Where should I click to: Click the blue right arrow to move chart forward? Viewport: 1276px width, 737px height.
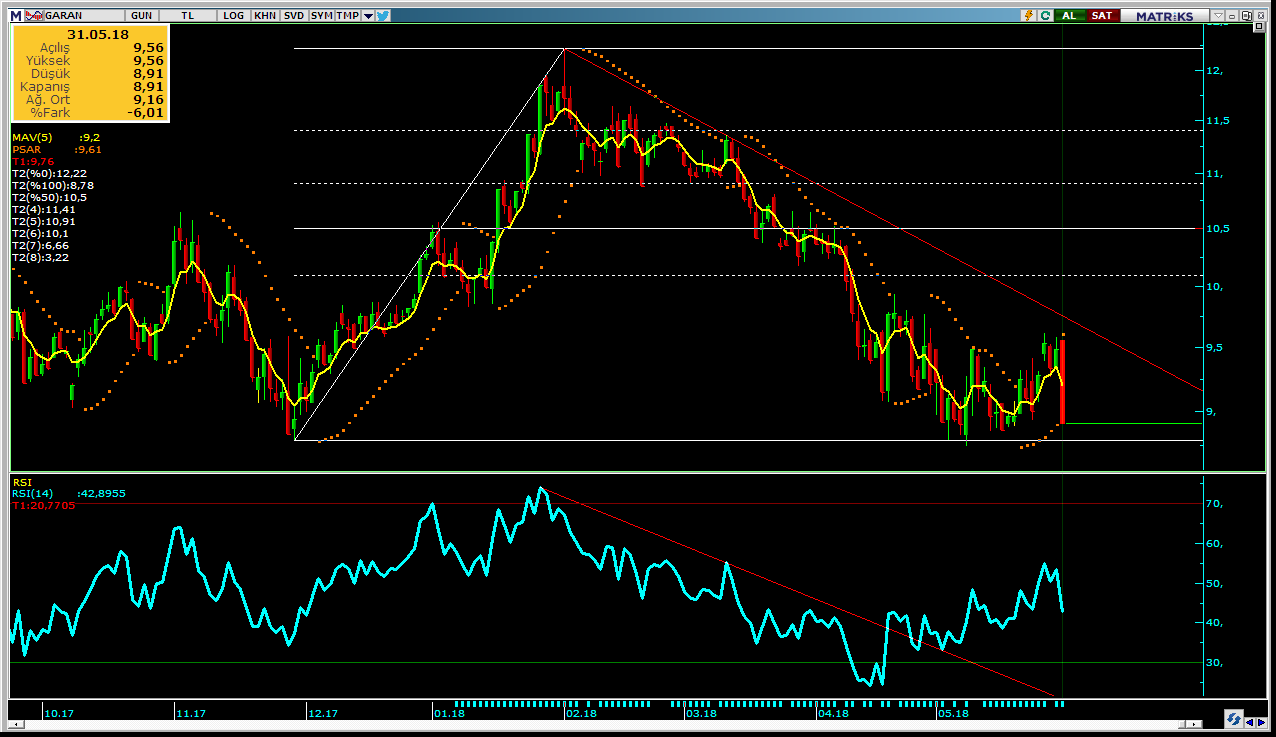click(x=1262, y=722)
